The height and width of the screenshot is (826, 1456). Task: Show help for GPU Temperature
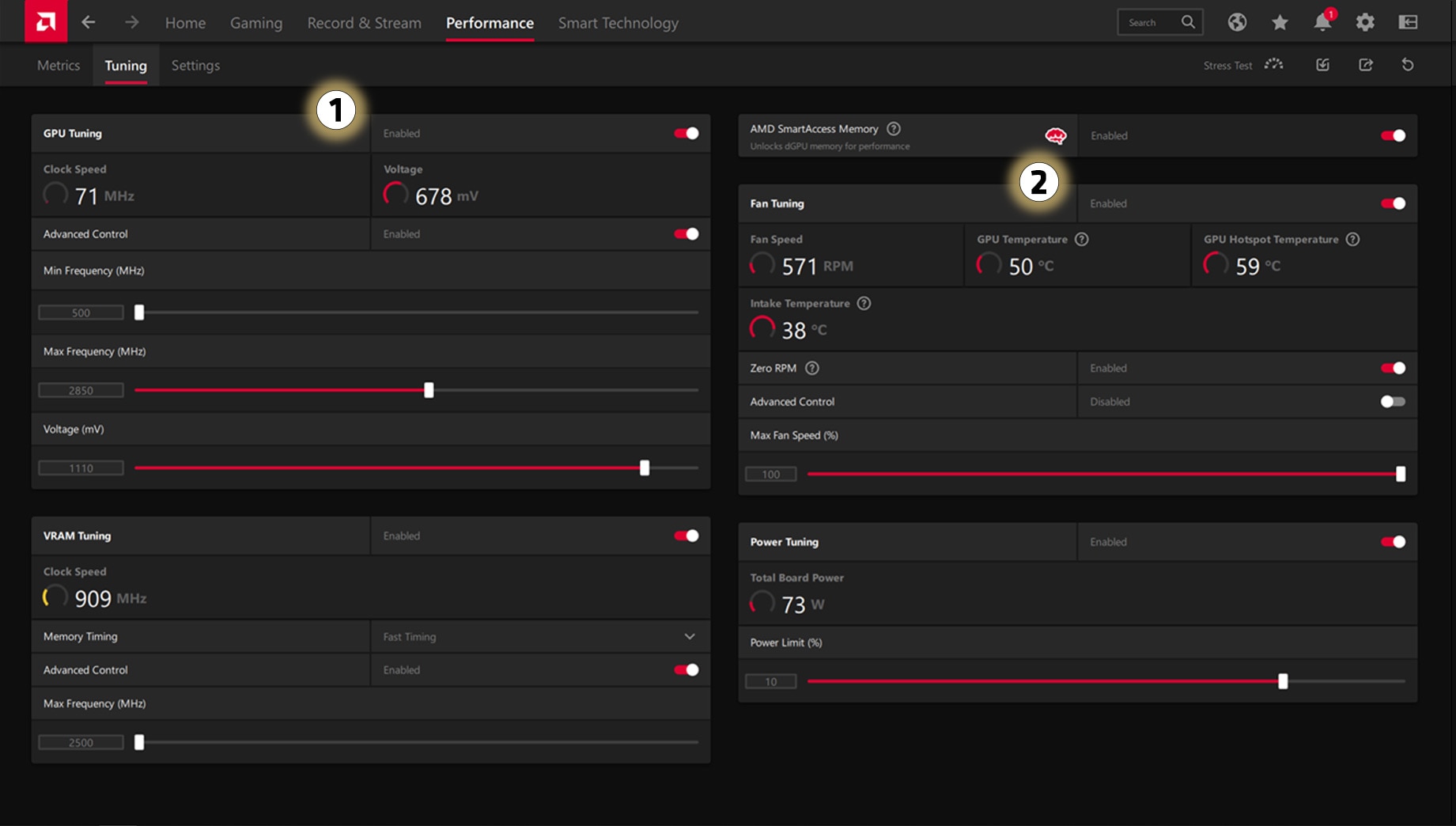click(x=1081, y=239)
